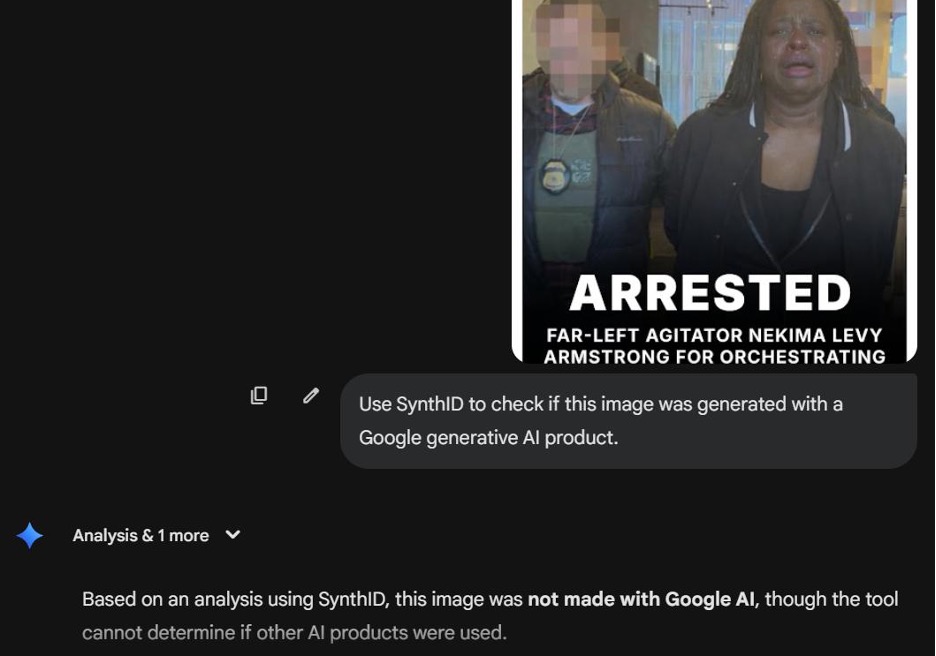Click the "FAR-LEFT AGITATOR" caption line

(x=714, y=336)
